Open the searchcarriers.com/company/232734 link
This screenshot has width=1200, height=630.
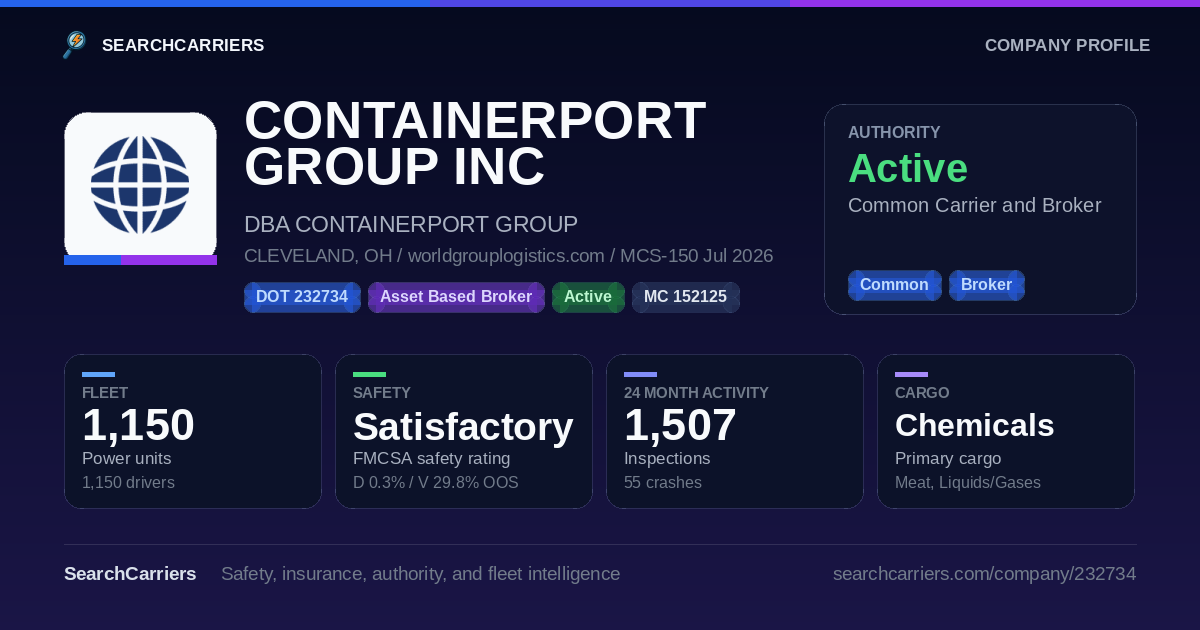click(984, 574)
